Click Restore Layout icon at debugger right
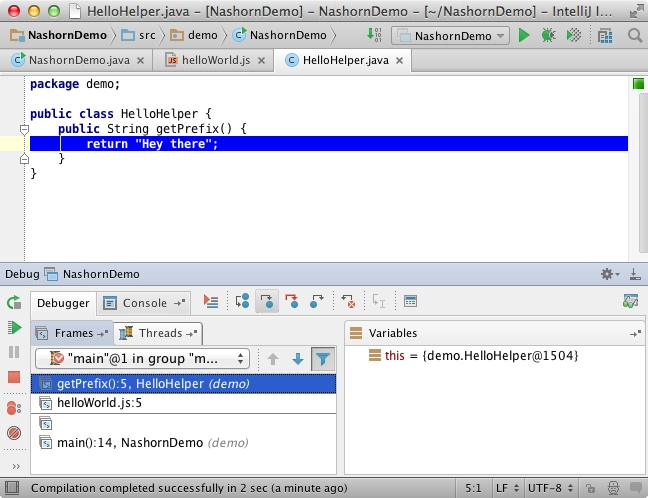The height and width of the screenshot is (498, 648). (x=631, y=301)
